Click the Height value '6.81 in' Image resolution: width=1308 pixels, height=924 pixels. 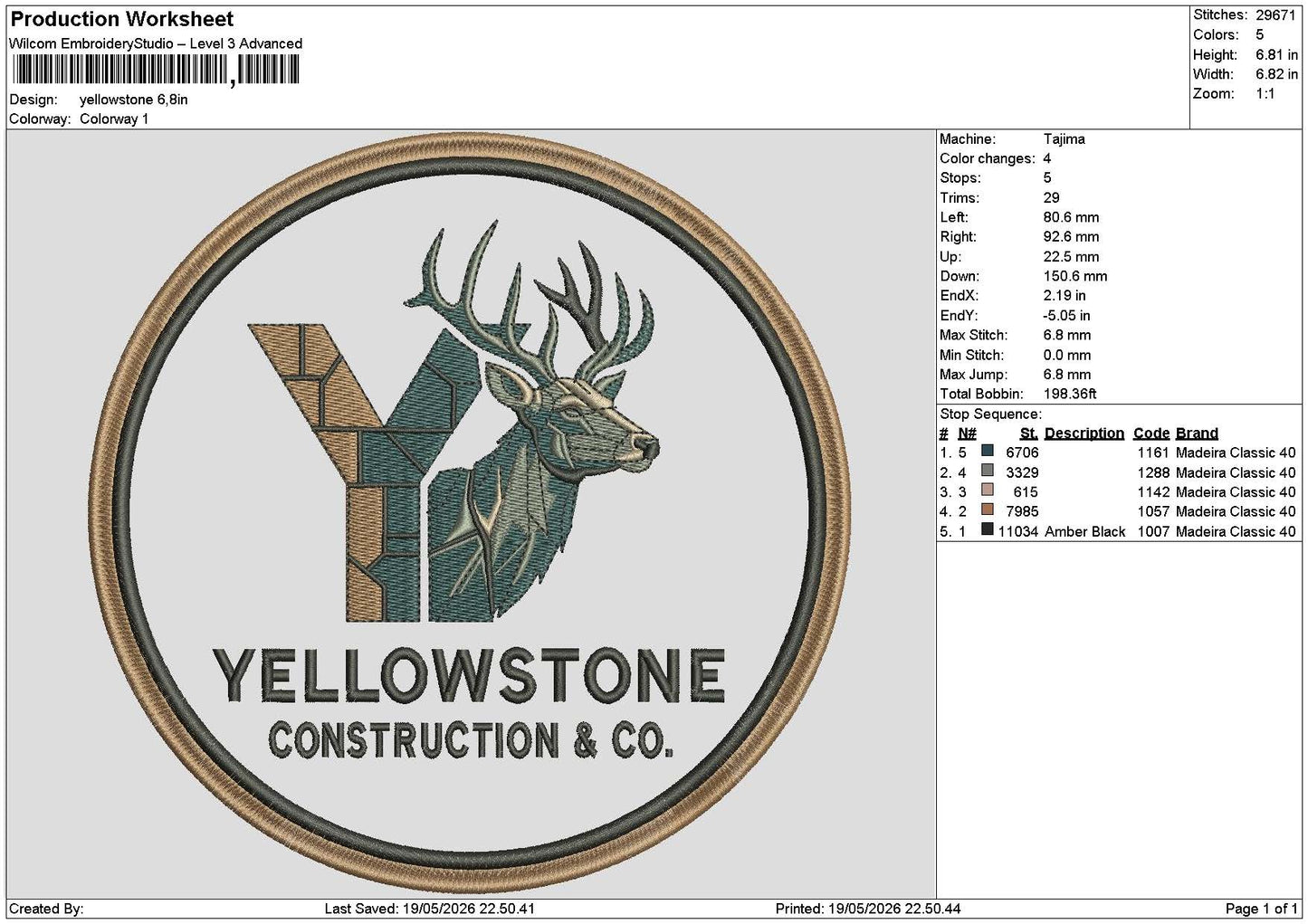(x=1276, y=55)
